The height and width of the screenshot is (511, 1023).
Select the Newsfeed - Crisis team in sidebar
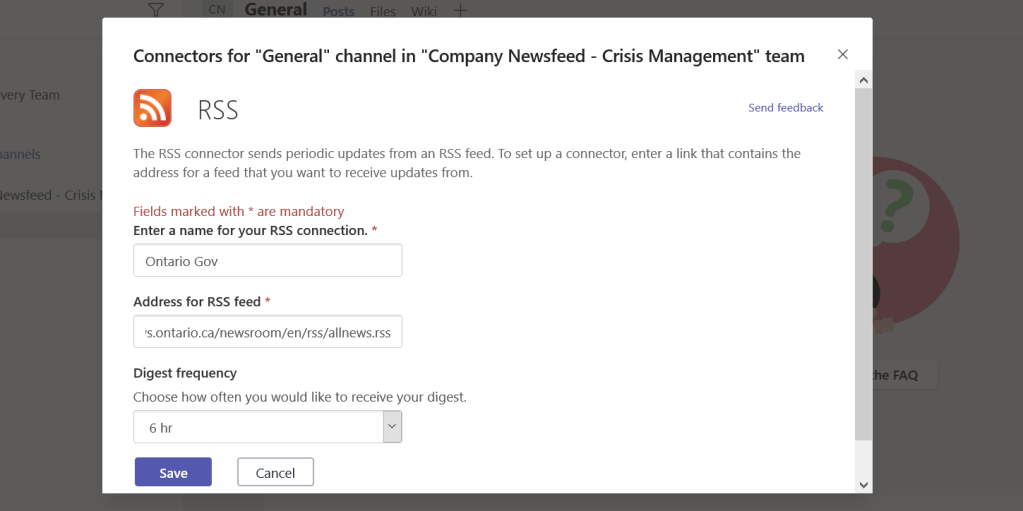[x=50, y=195]
